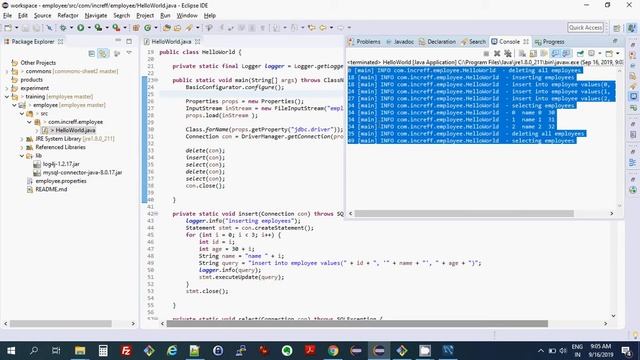Click Collapse All in Package Explorer
This screenshot has height=360, width=640.
tap(91, 53)
